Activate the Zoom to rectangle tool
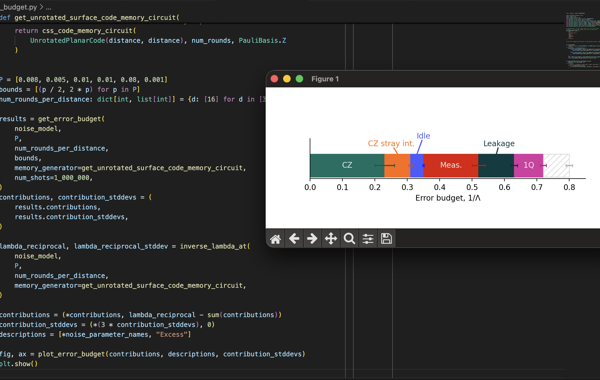The width and height of the screenshot is (600, 380). pyautogui.click(x=349, y=239)
